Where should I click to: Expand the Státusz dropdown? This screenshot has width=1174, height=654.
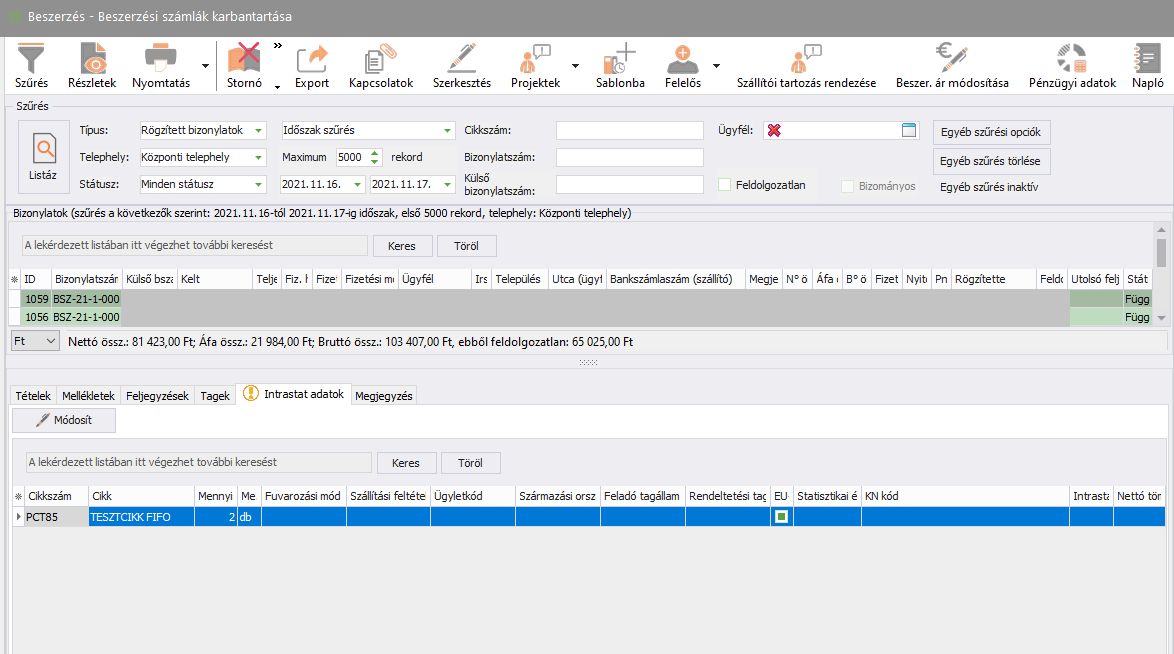coord(259,184)
